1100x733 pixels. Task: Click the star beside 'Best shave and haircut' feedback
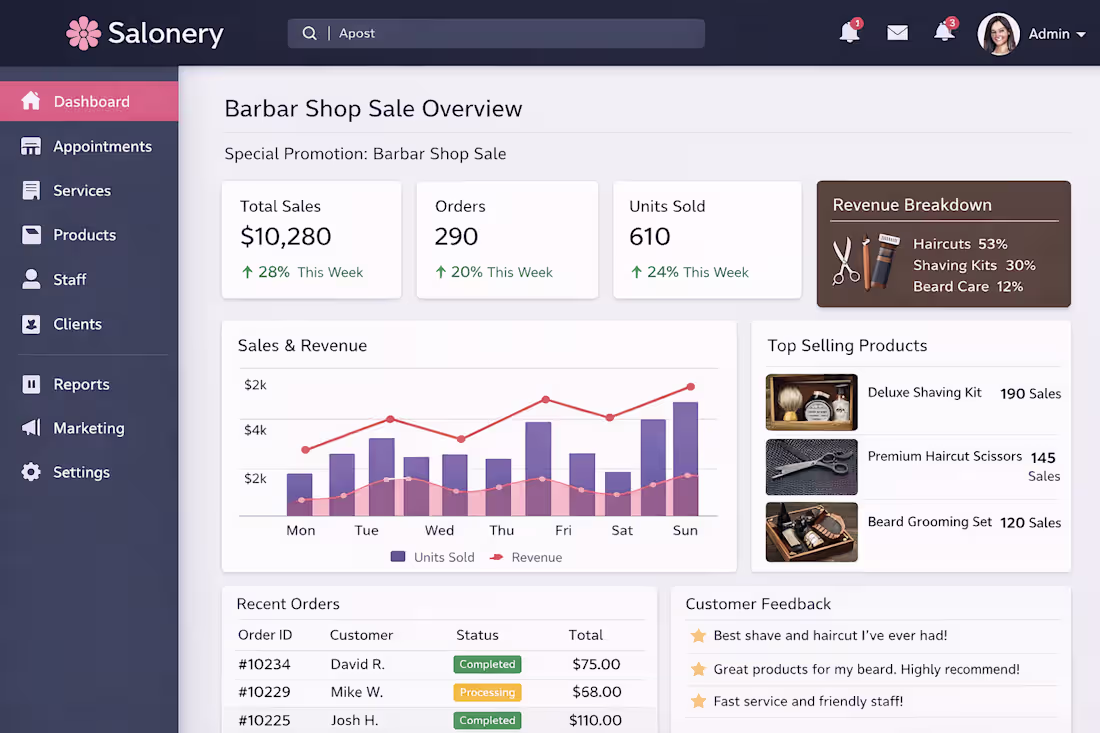tap(698, 636)
